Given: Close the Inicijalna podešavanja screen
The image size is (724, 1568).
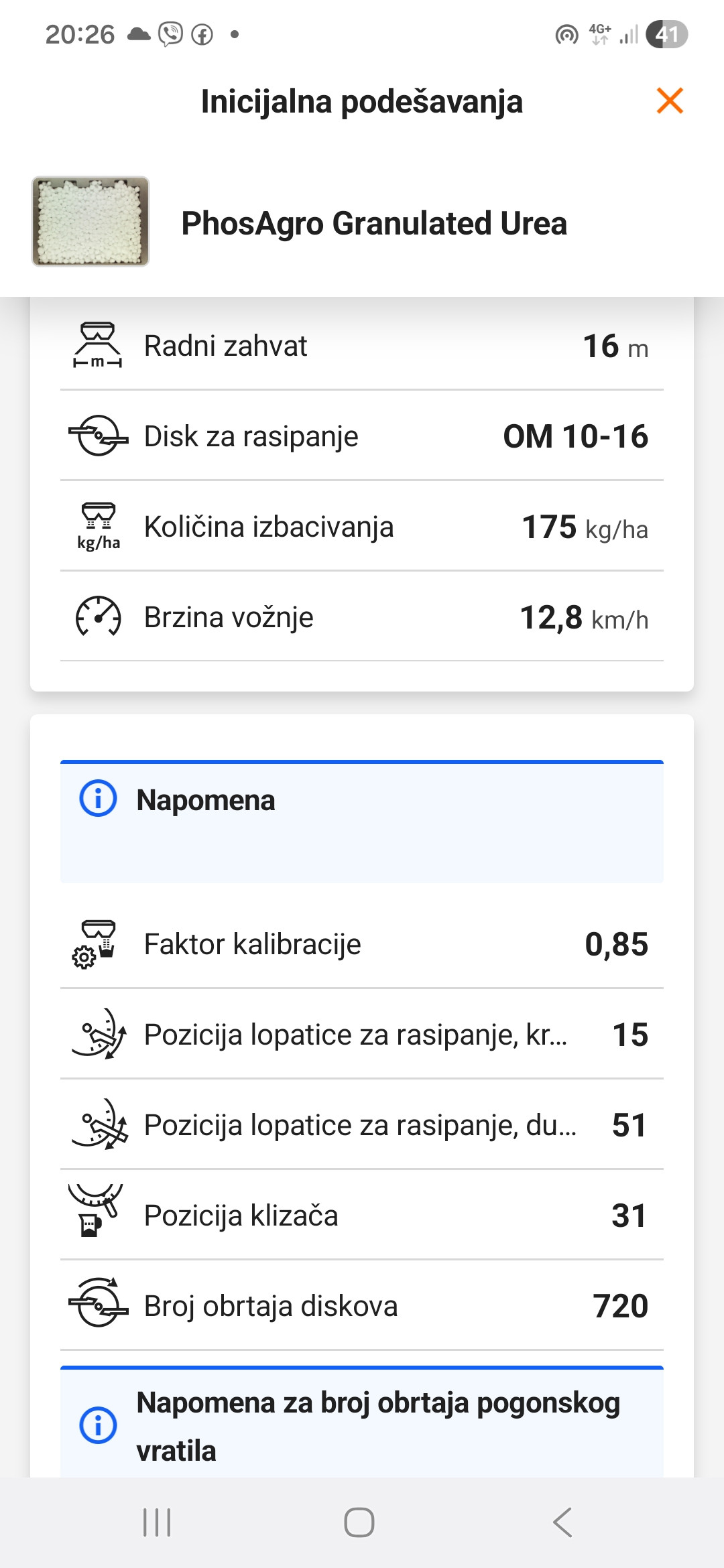Looking at the screenshot, I should coord(670,101).
